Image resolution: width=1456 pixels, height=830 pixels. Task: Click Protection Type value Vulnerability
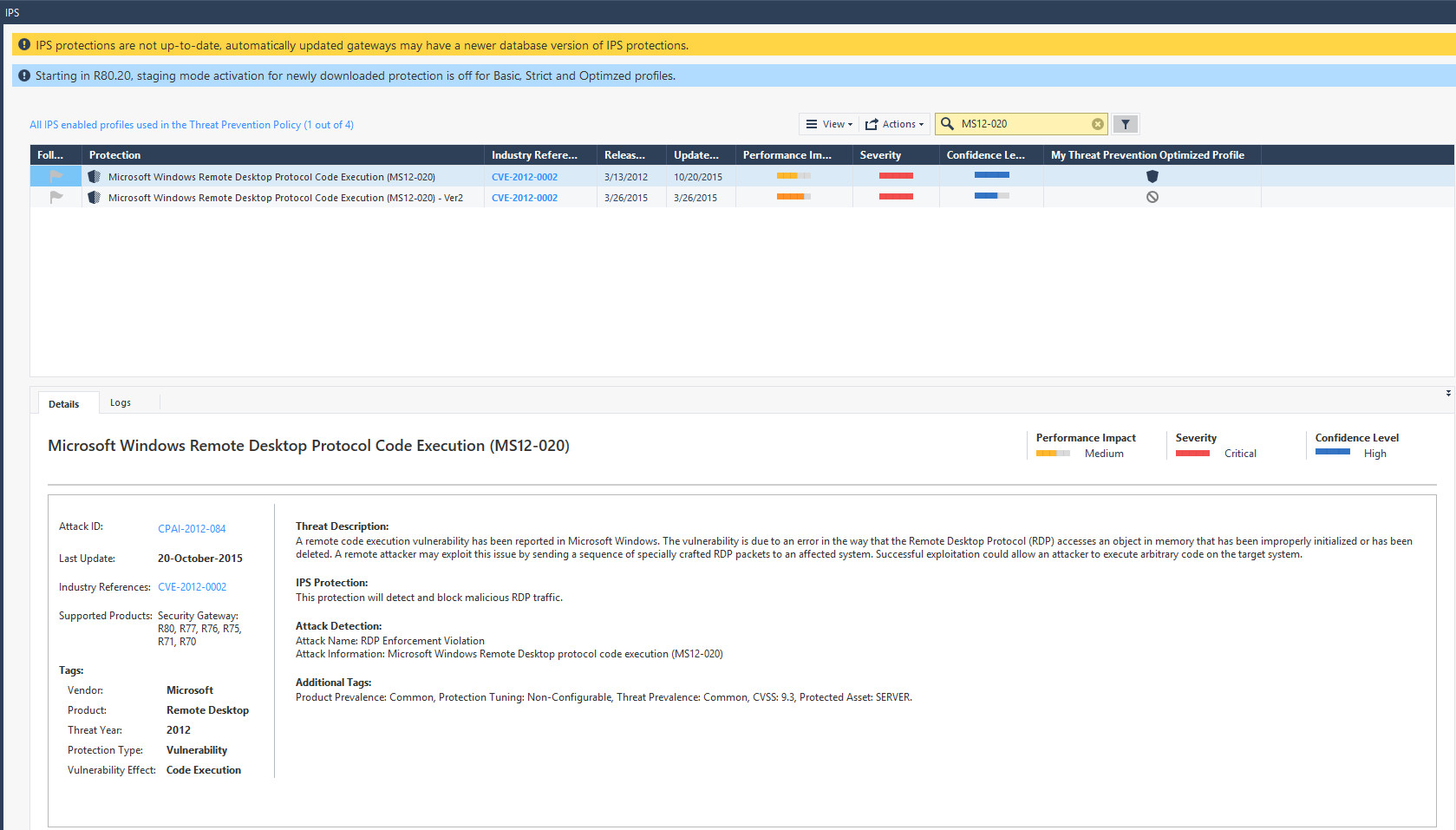coord(197,750)
